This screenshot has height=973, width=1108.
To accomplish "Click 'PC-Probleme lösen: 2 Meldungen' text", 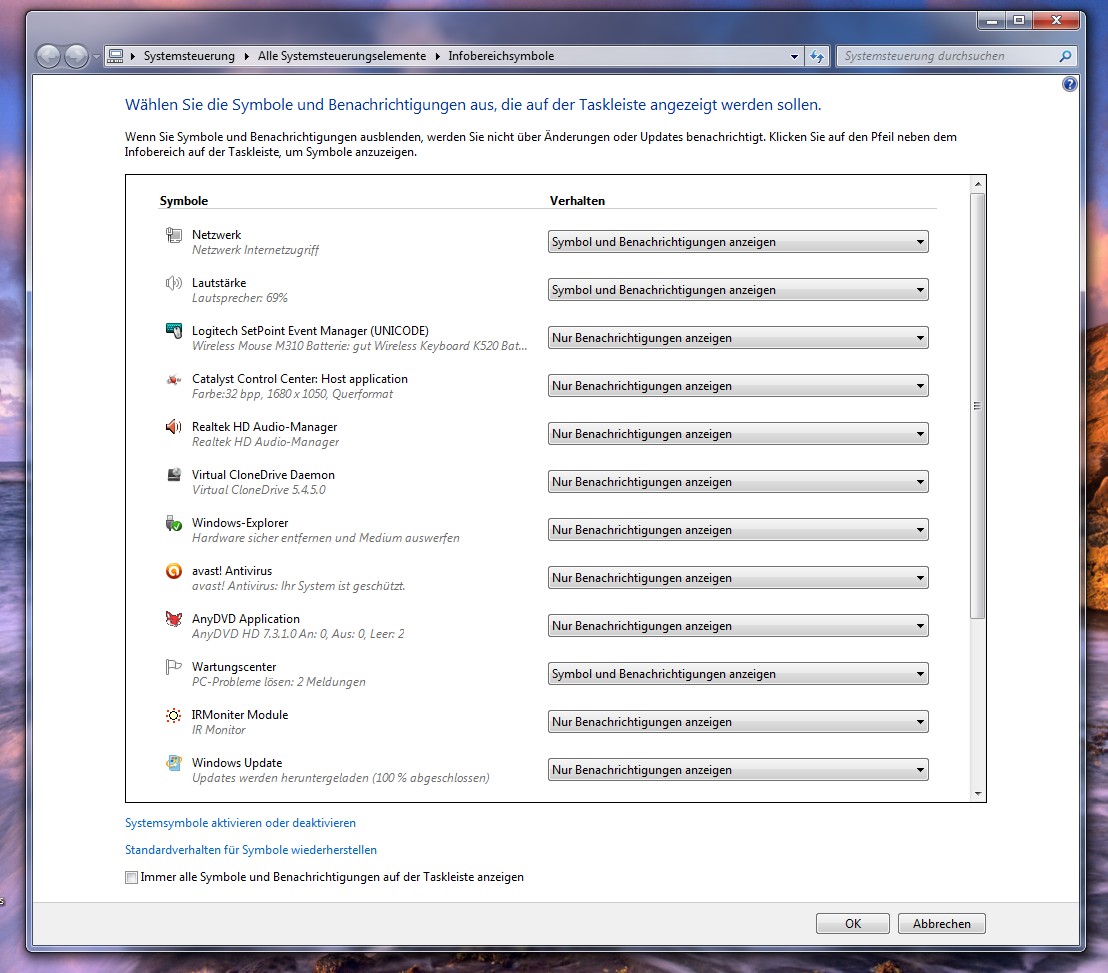I will click(278, 683).
